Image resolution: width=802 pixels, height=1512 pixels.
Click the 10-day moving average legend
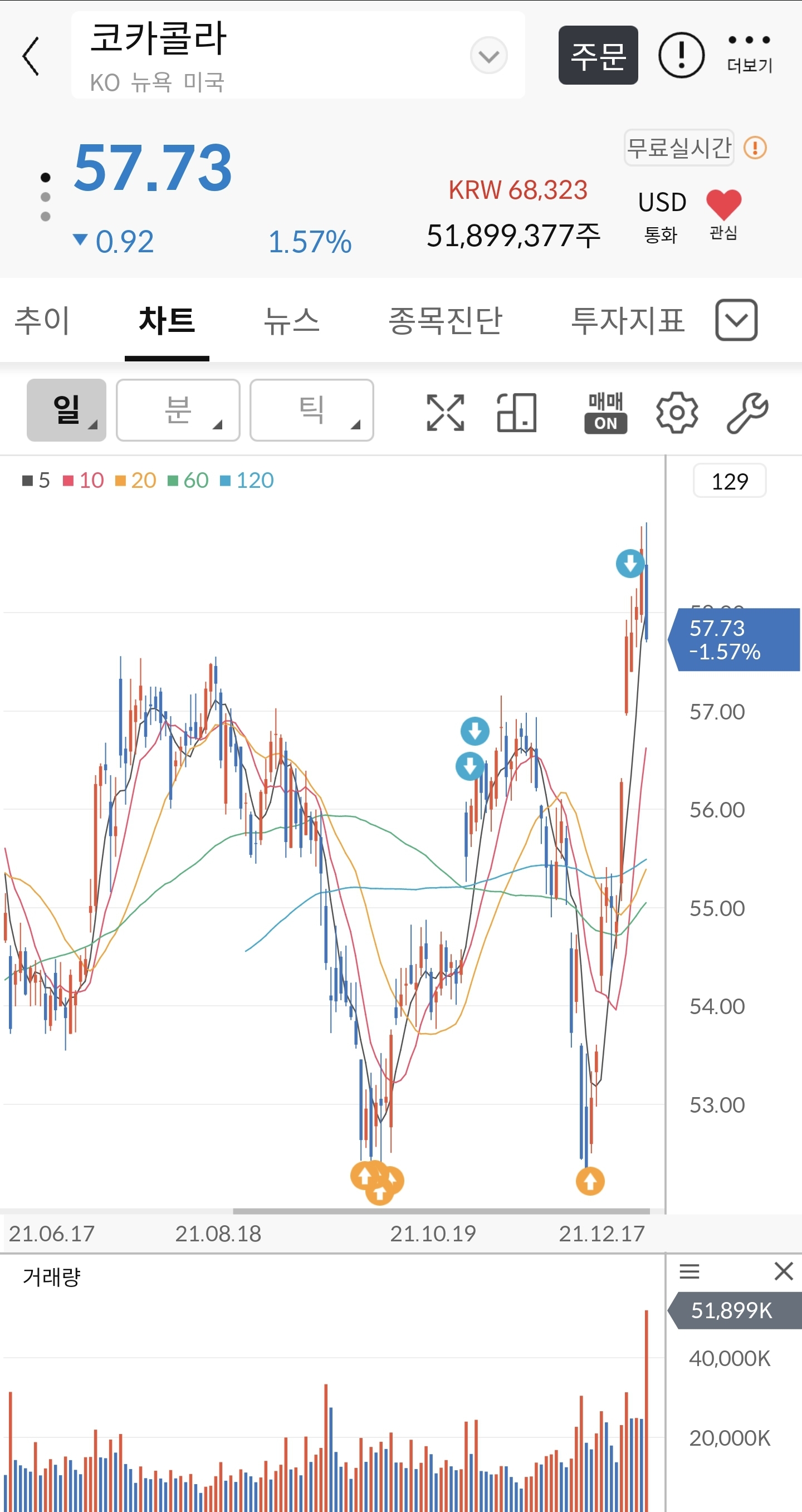[84, 480]
